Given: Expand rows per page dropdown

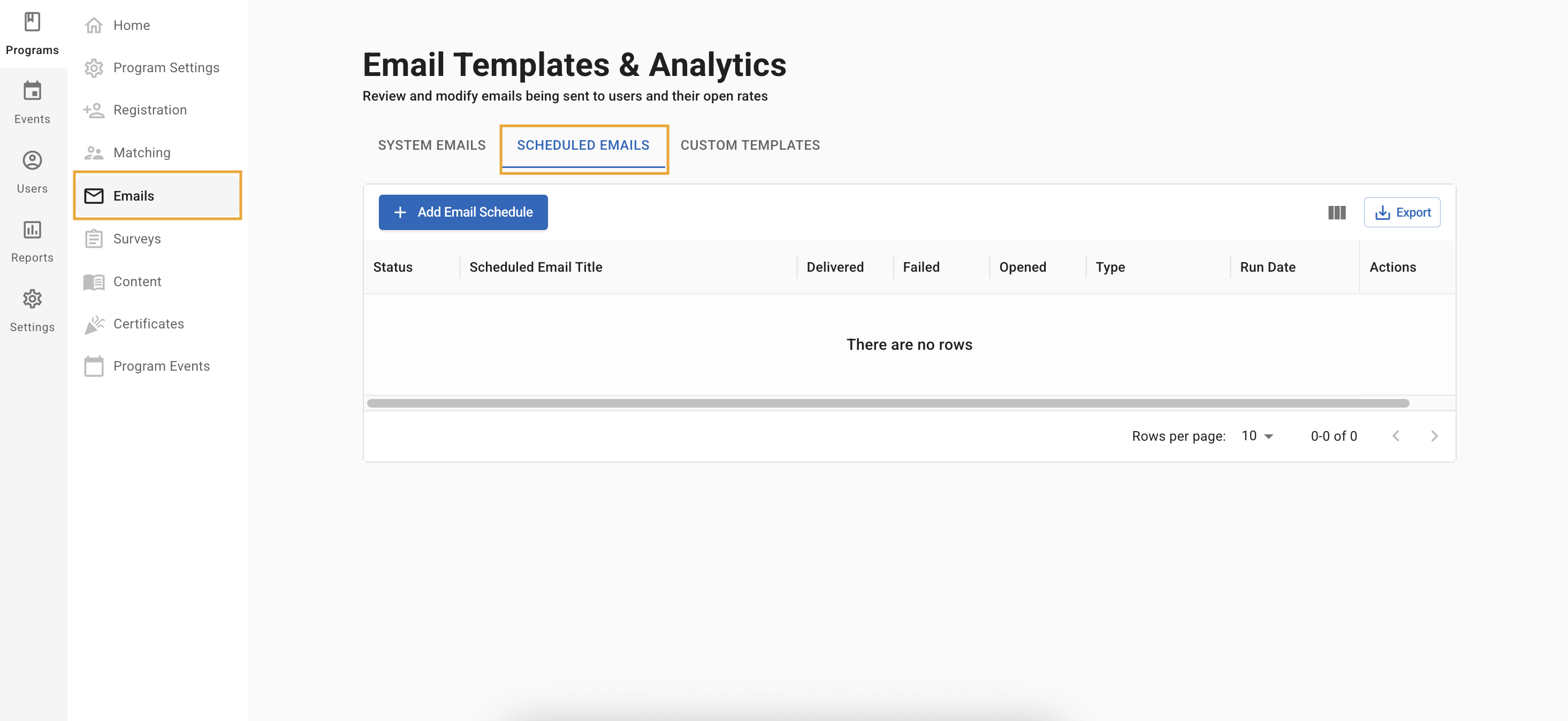Looking at the screenshot, I should tap(1257, 435).
